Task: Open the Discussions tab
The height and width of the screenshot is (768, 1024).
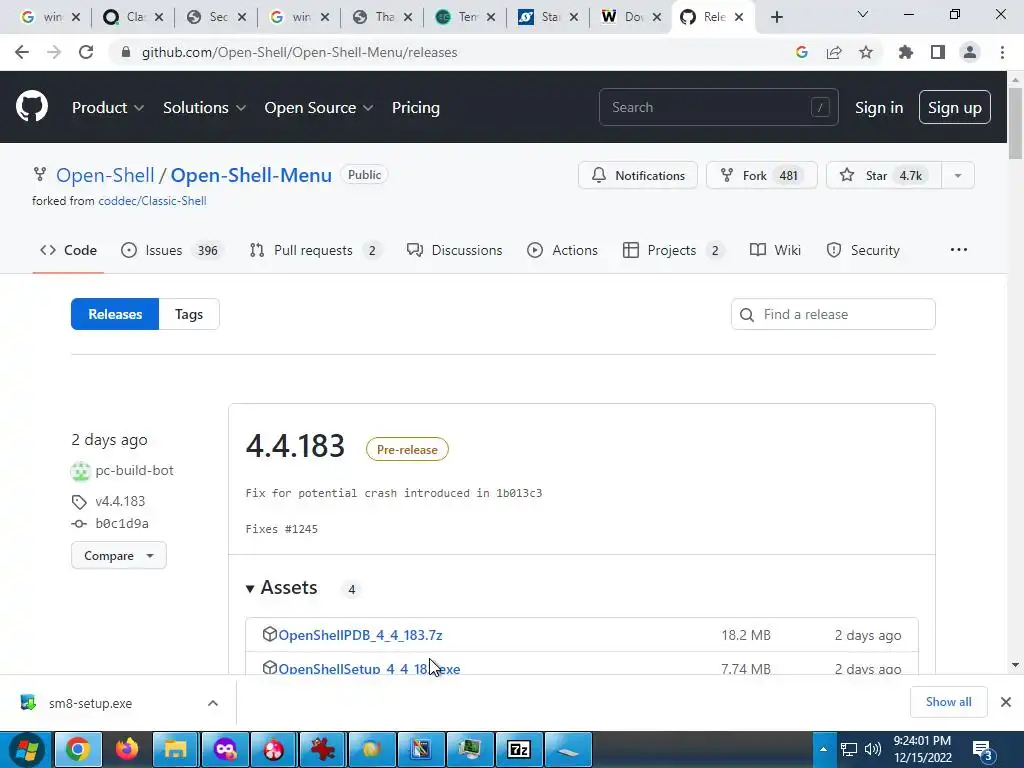Action: click(x=455, y=250)
